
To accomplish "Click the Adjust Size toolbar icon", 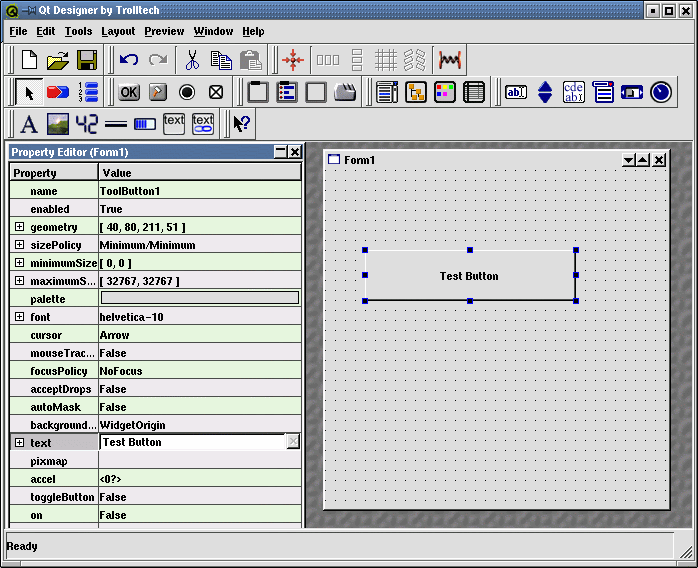I will 293,60.
